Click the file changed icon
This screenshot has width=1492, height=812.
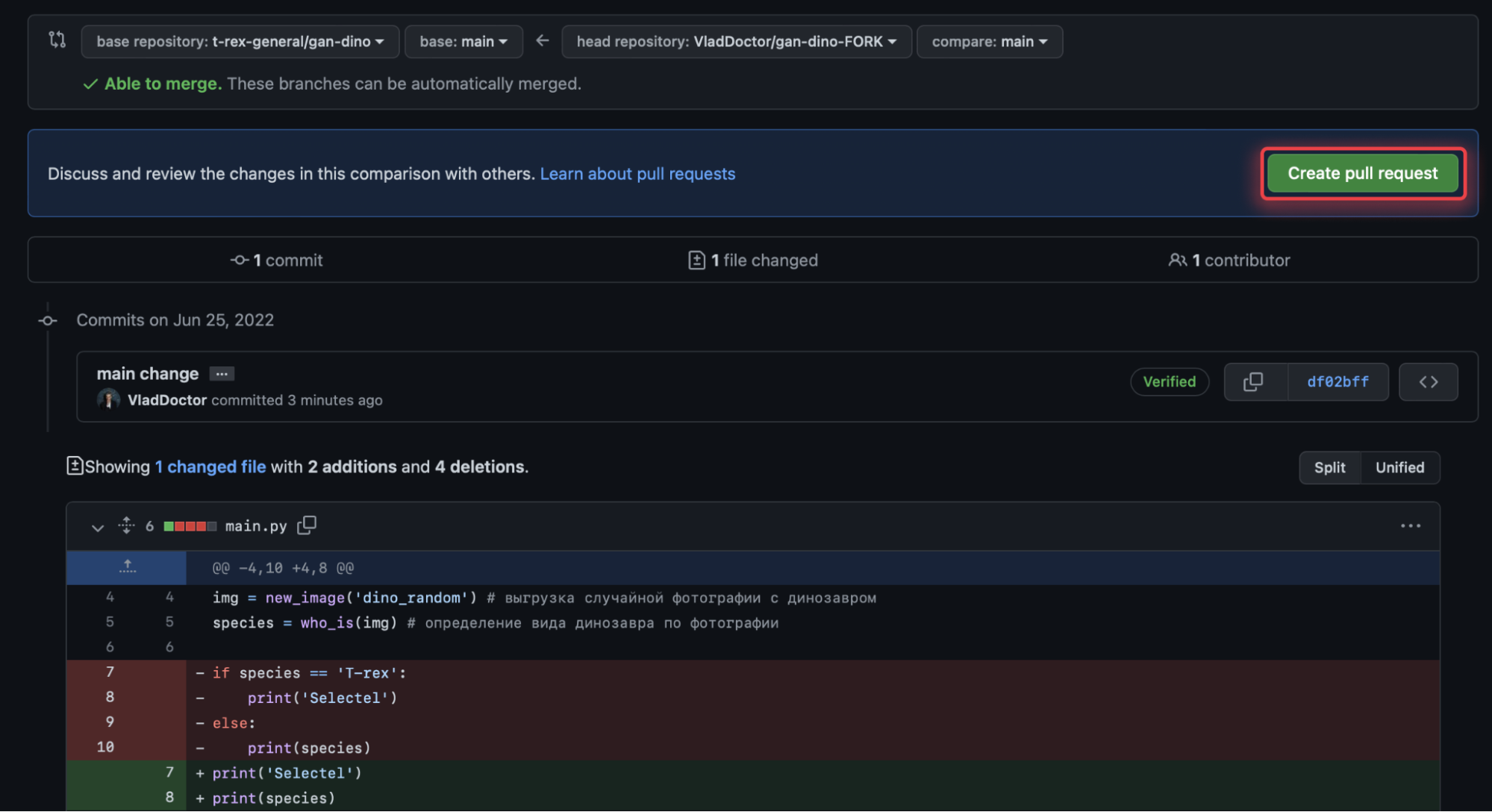pyautogui.click(x=695, y=259)
